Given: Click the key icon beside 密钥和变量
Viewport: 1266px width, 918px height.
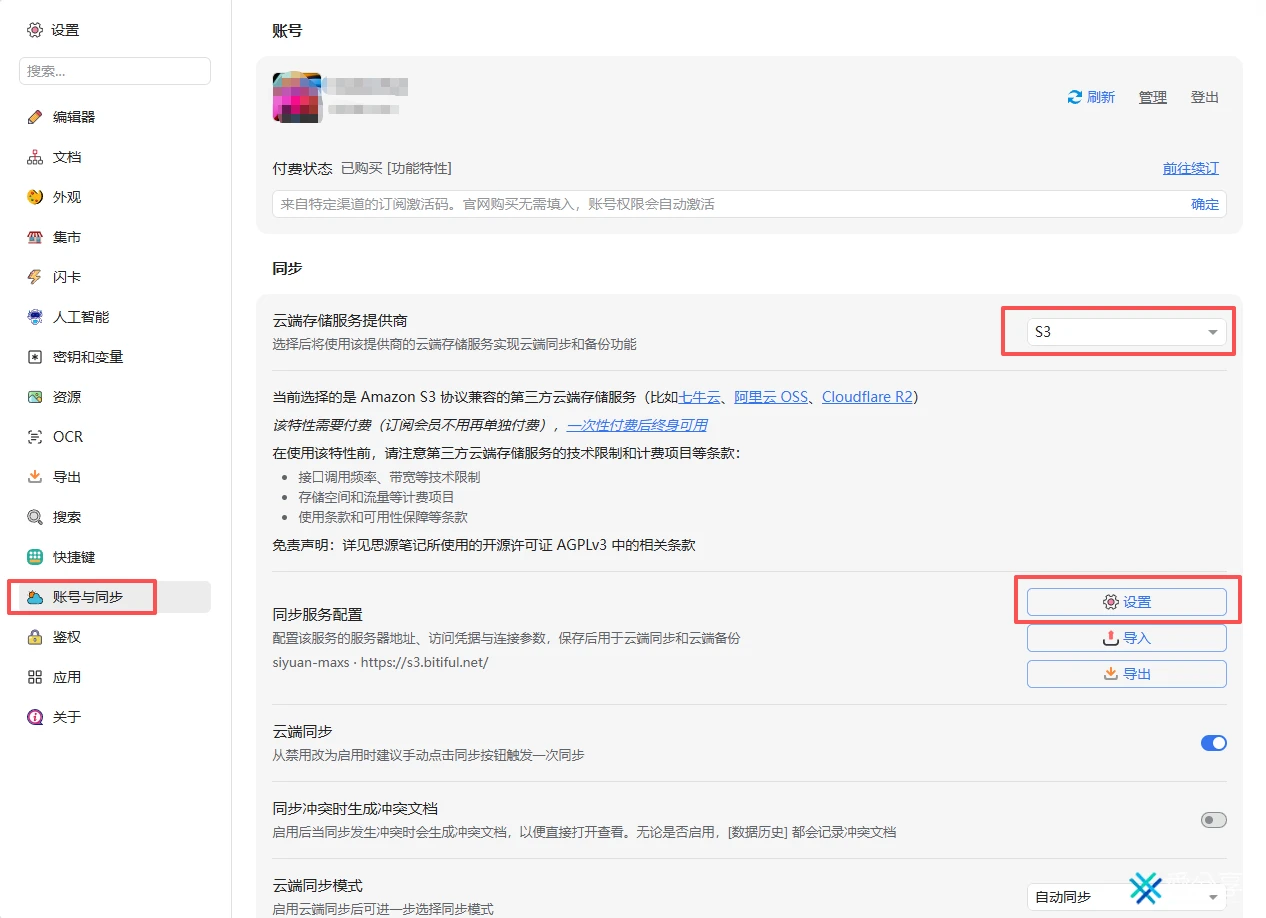Looking at the screenshot, I should point(35,357).
